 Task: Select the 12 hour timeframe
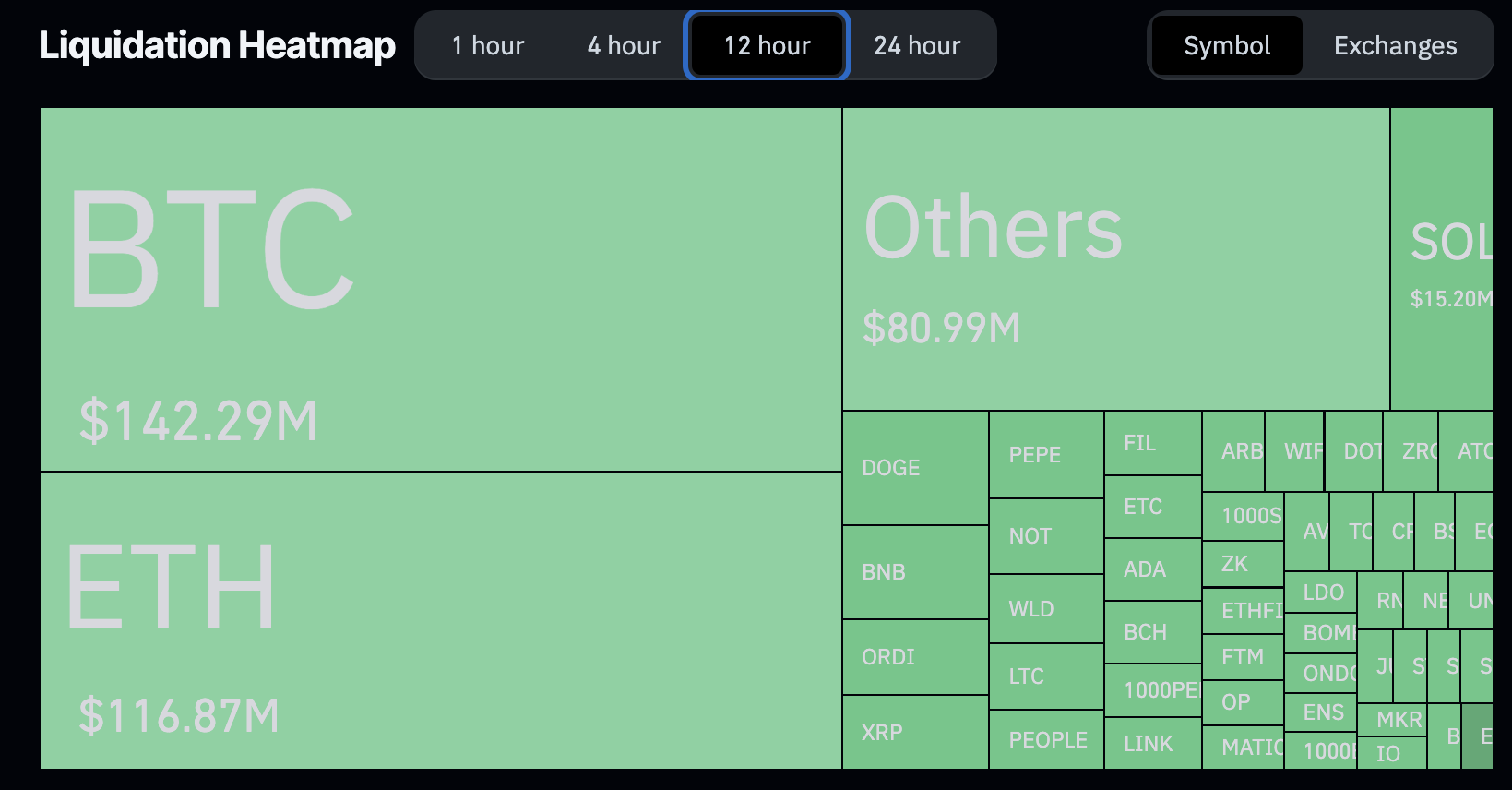click(x=767, y=45)
